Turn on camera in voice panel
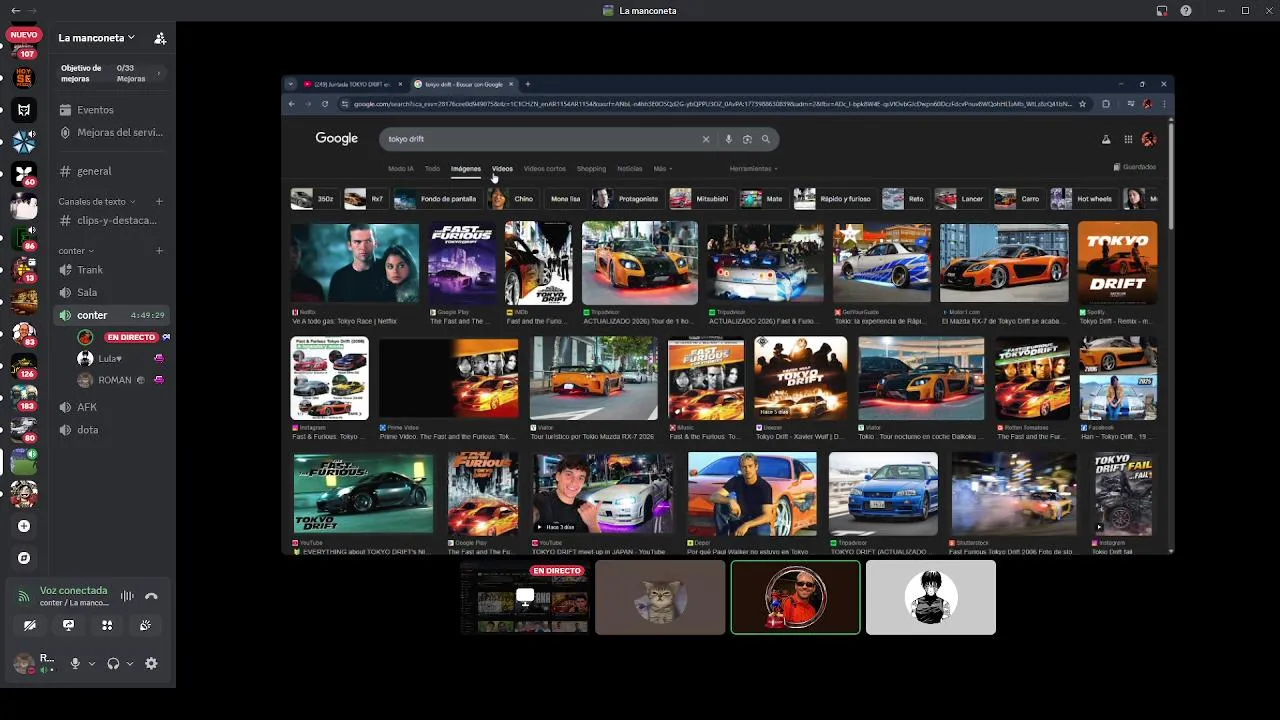 coord(30,625)
